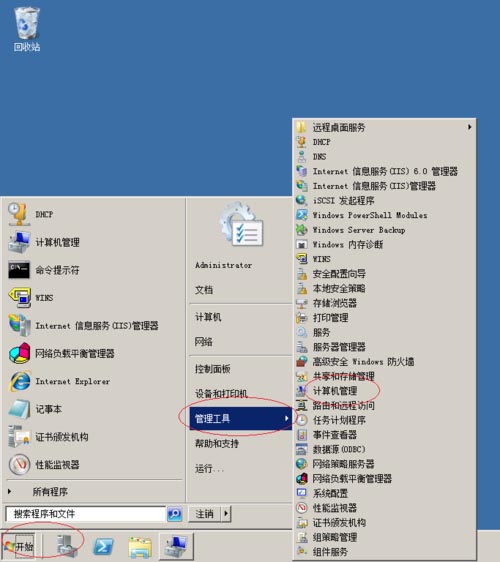Focus the 搜索程序和文件 search field
This screenshot has height=562, width=500.
coord(86,514)
